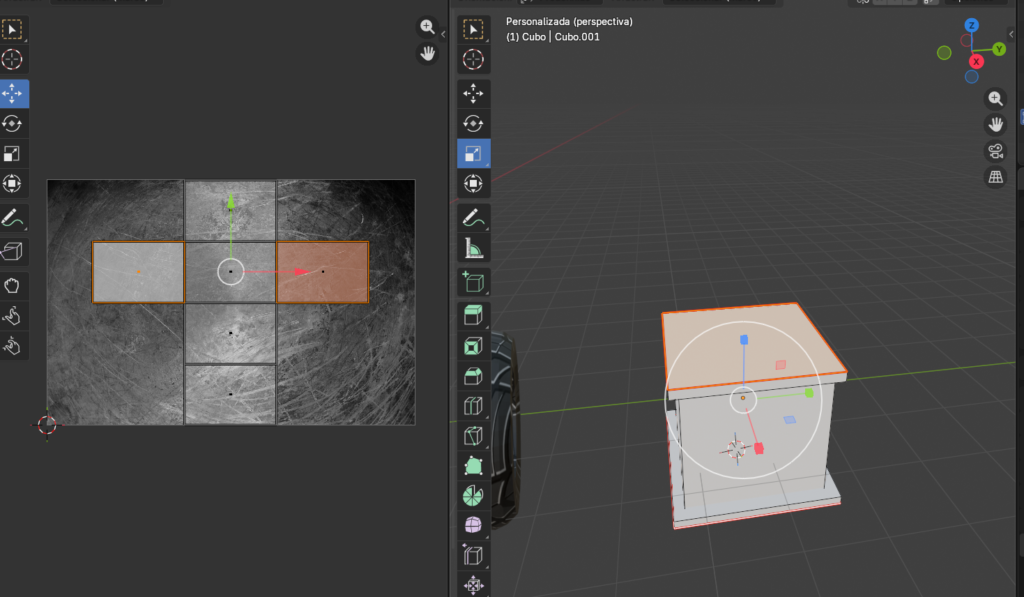This screenshot has width=1024, height=597.
Task: Pick the Annotate tool in UV editor toolbar
Action: coord(13,217)
